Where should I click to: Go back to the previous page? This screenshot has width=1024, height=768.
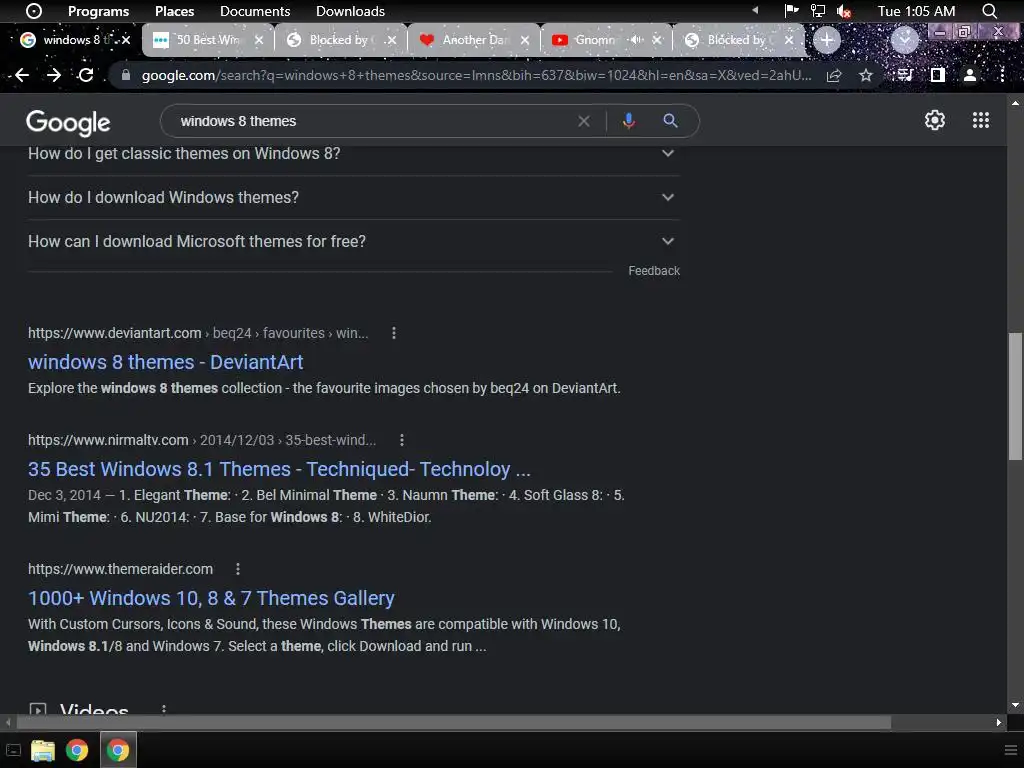pyautogui.click(x=22, y=75)
